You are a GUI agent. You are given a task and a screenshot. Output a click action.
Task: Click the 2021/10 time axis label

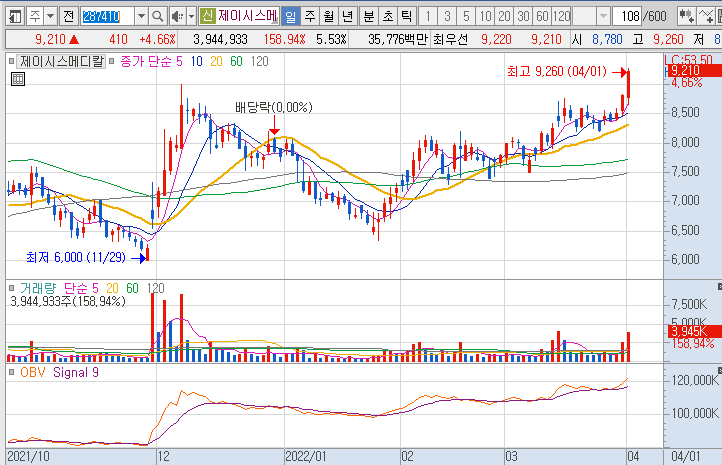tap(28, 456)
